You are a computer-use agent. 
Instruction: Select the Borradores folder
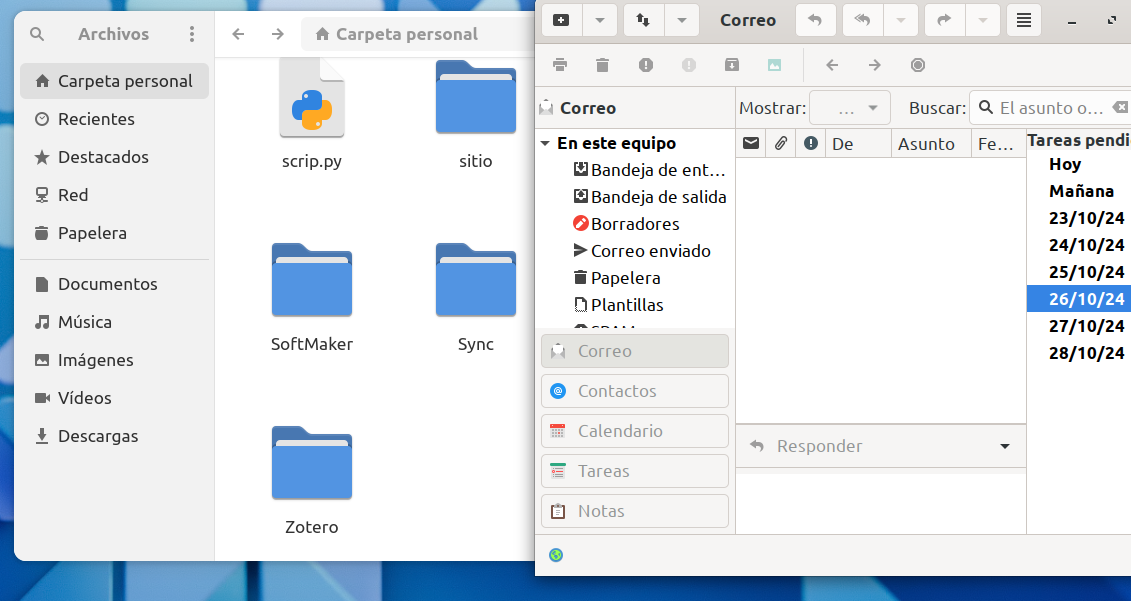pos(626,224)
